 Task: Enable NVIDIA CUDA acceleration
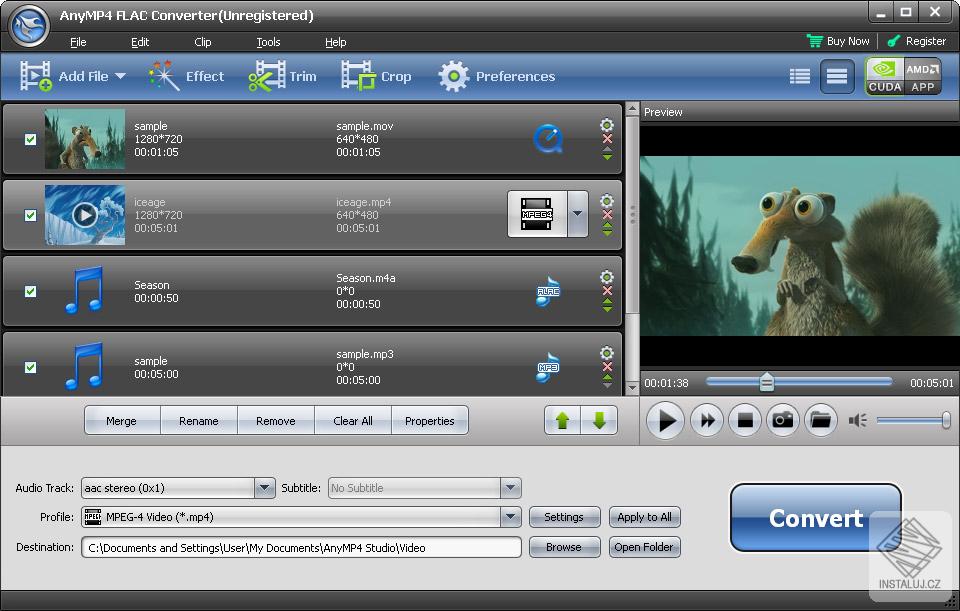tap(884, 76)
